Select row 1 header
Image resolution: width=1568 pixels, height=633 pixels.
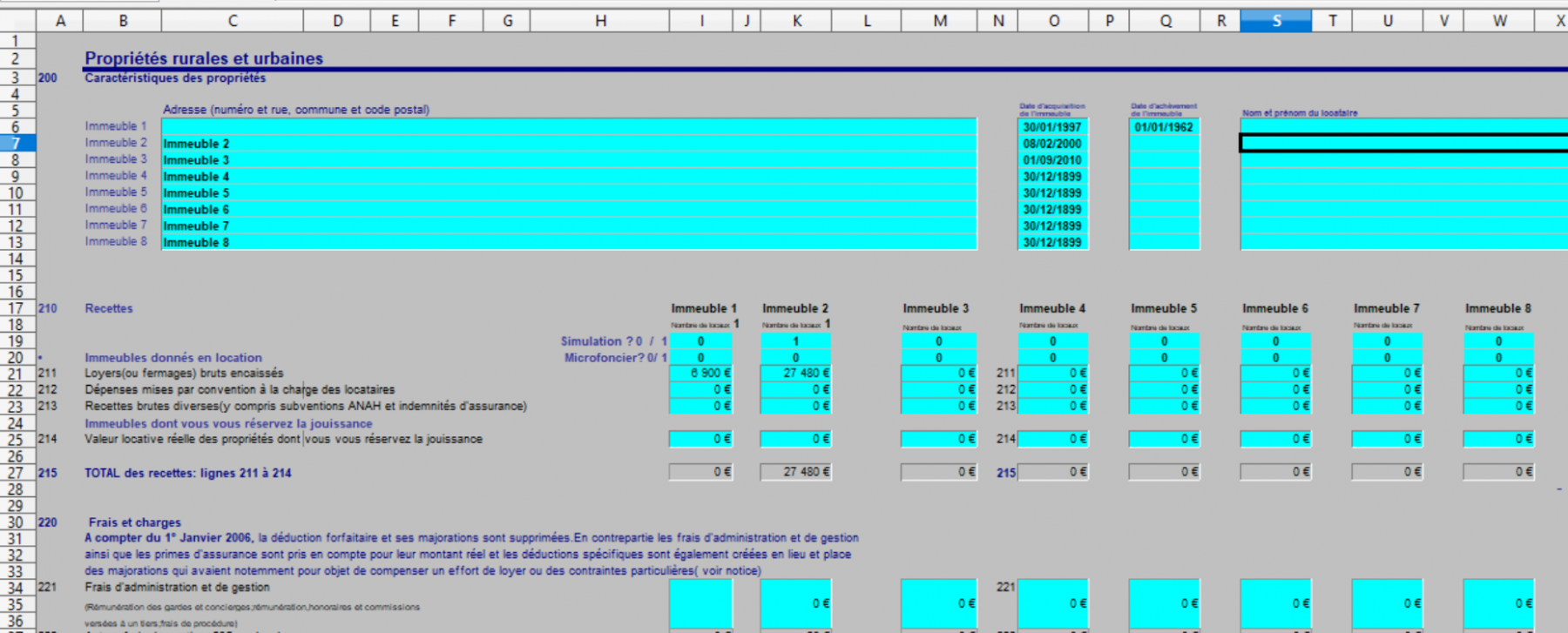[x=17, y=40]
